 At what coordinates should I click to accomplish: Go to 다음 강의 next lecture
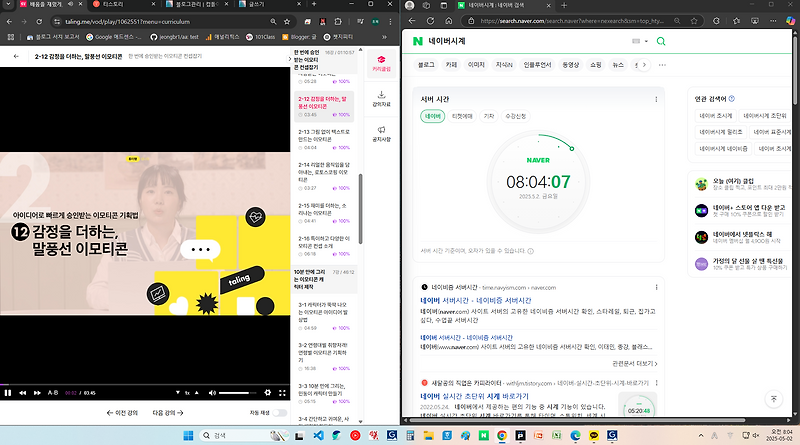point(168,413)
